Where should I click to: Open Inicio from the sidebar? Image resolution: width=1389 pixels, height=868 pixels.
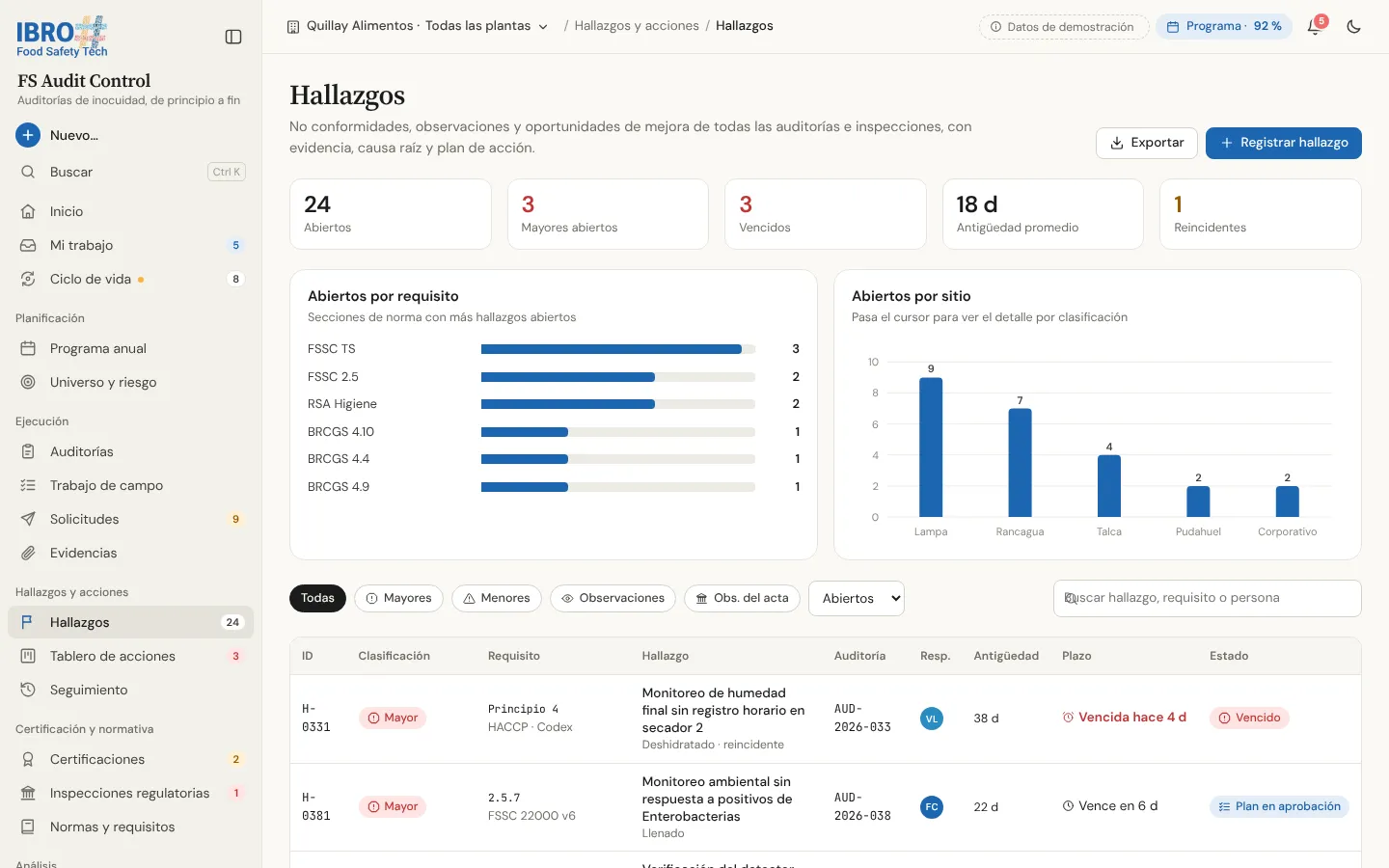[130, 211]
